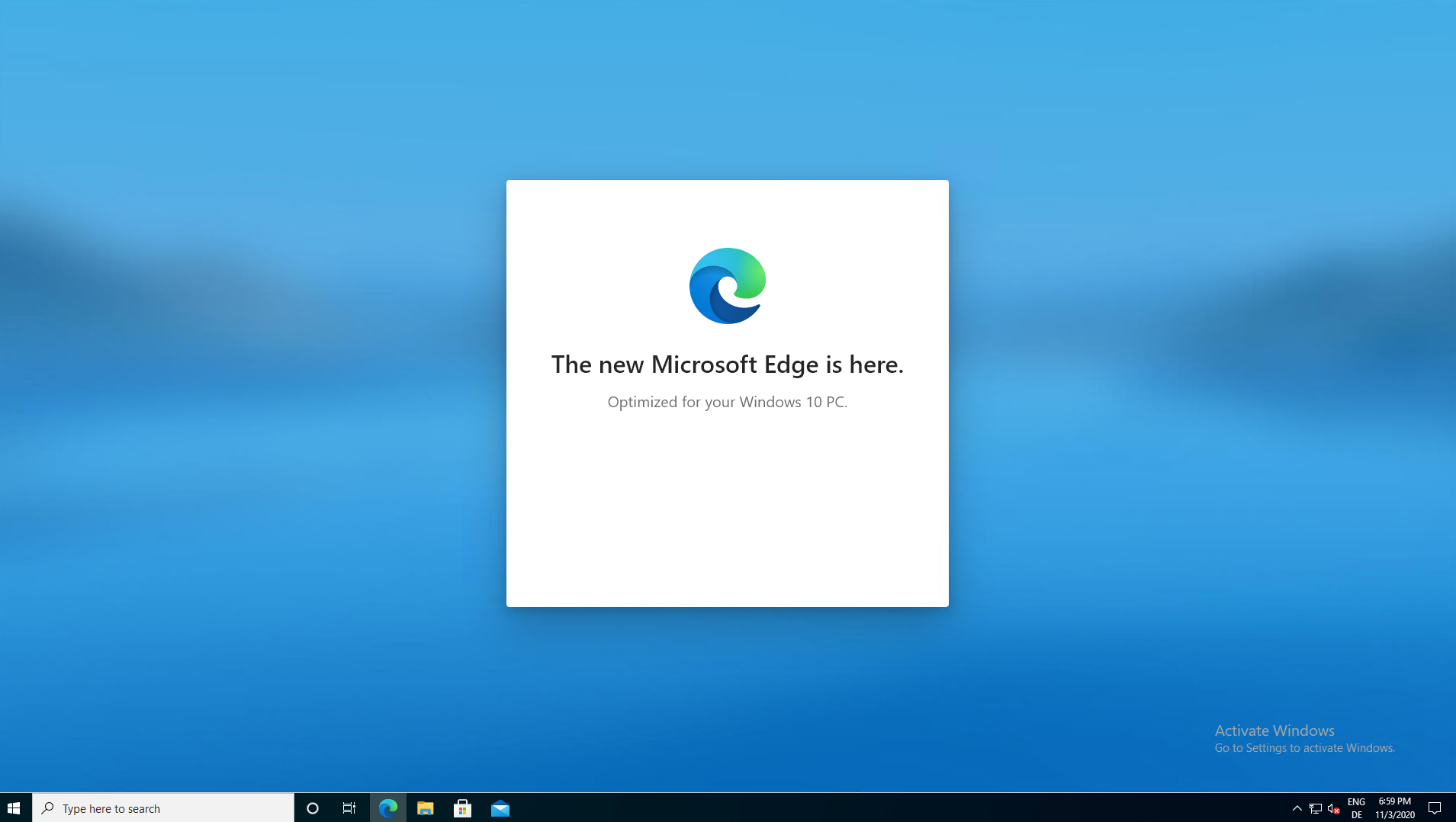Click the Microsoft Edge logo in the dialog
This screenshot has height=822, width=1456.
(x=727, y=286)
